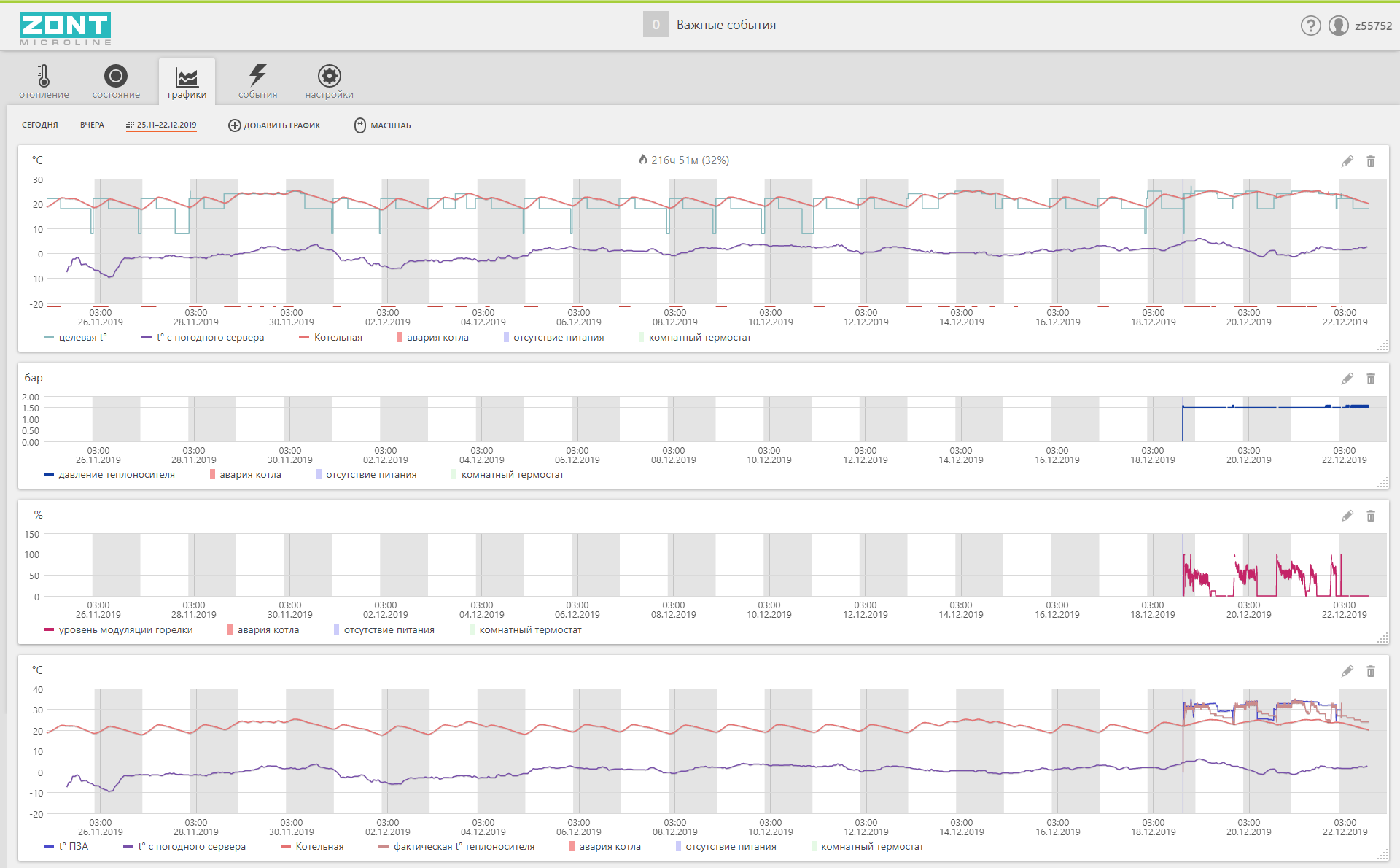The width and height of the screenshot is (1400, 868).
Task: Toggle отсутствие питания in modulation chart legend
Action: [384, 630]
